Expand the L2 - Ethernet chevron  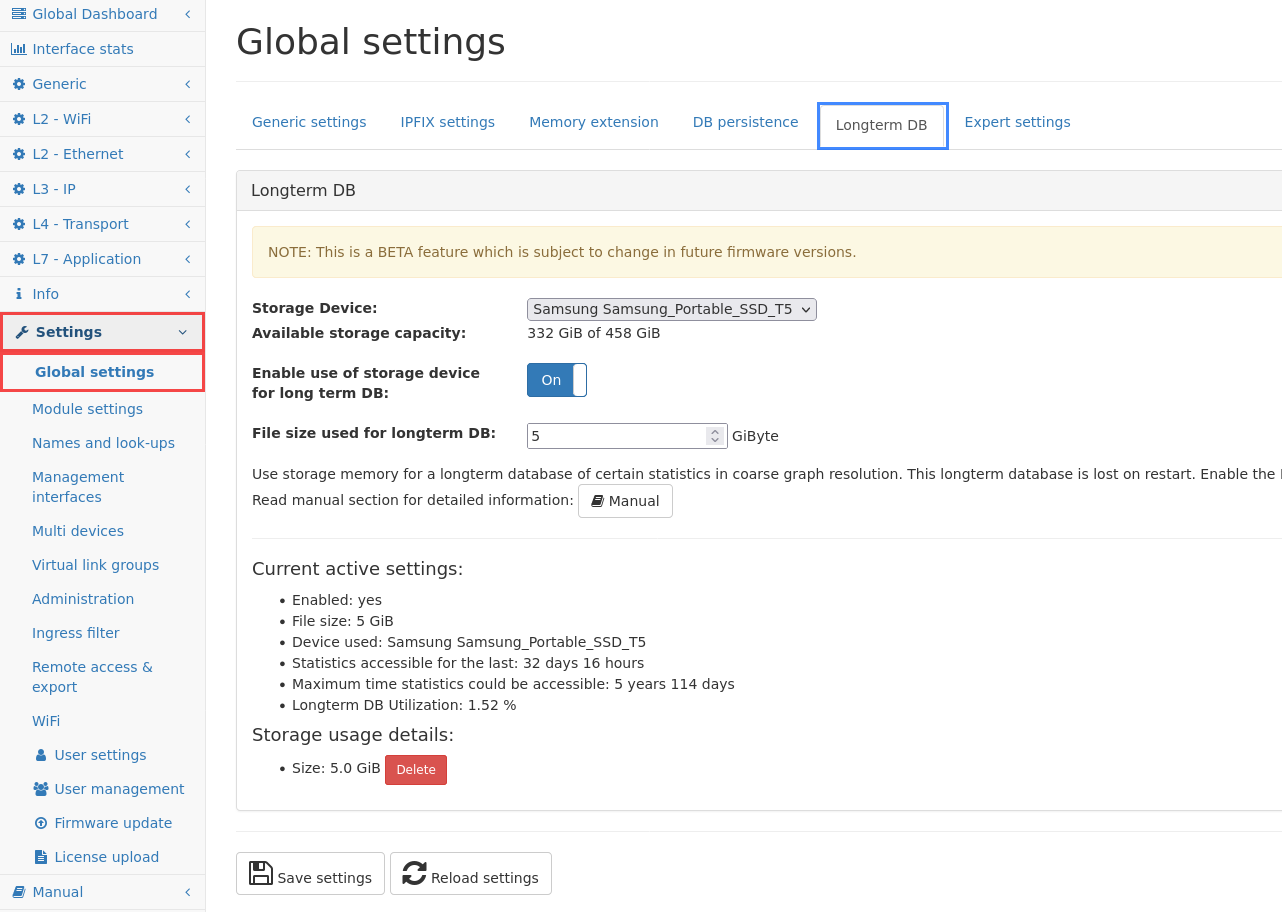tap(188, 154)
